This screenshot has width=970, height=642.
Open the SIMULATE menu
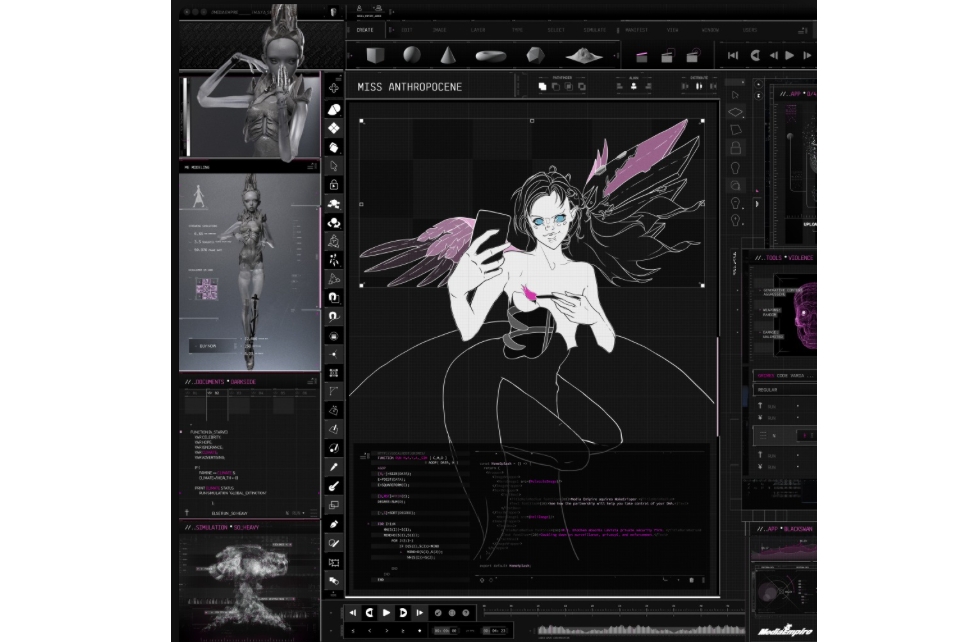(x=594, y=30)
